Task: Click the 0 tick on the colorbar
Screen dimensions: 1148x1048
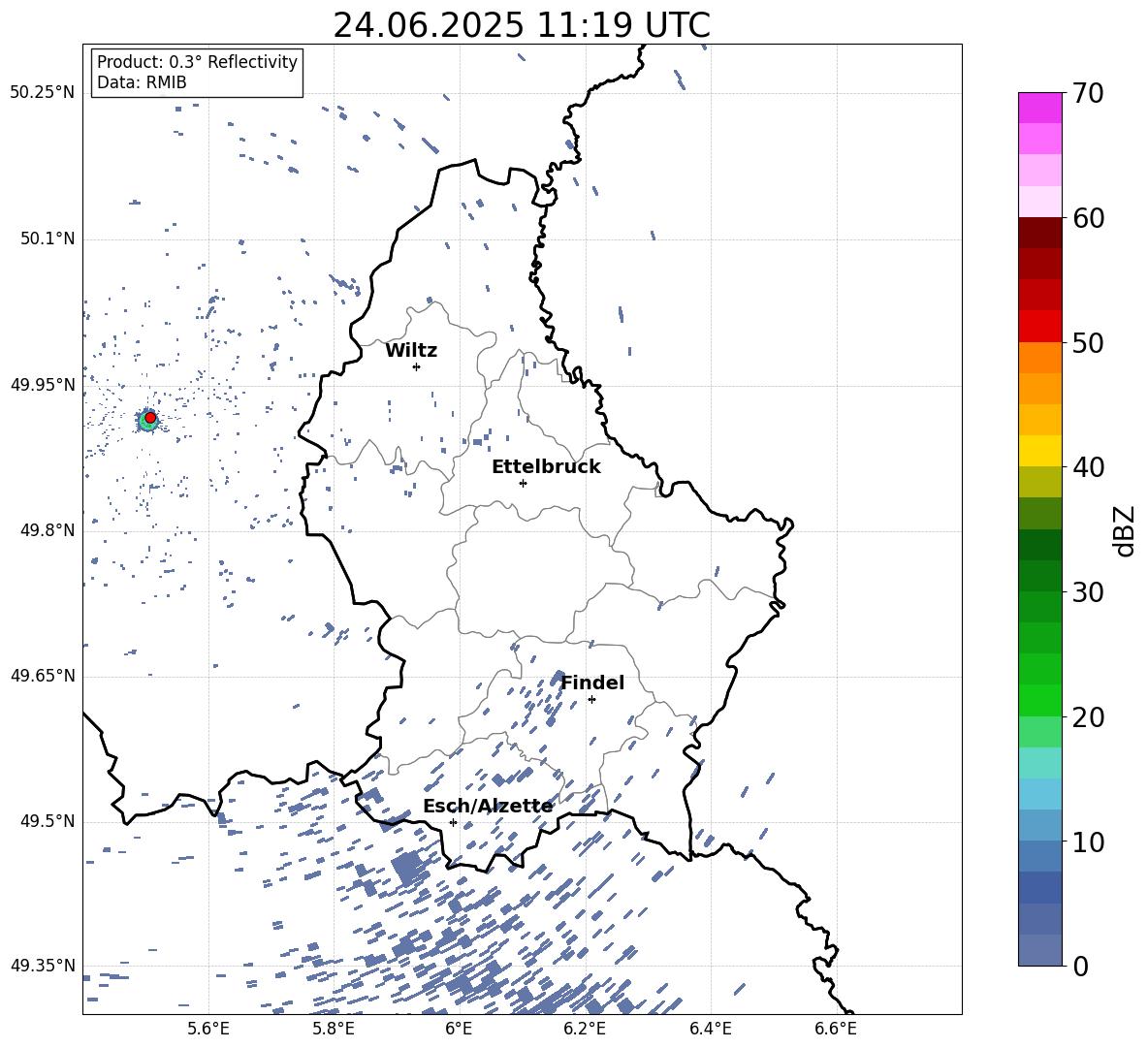Action: (1080, 967)
